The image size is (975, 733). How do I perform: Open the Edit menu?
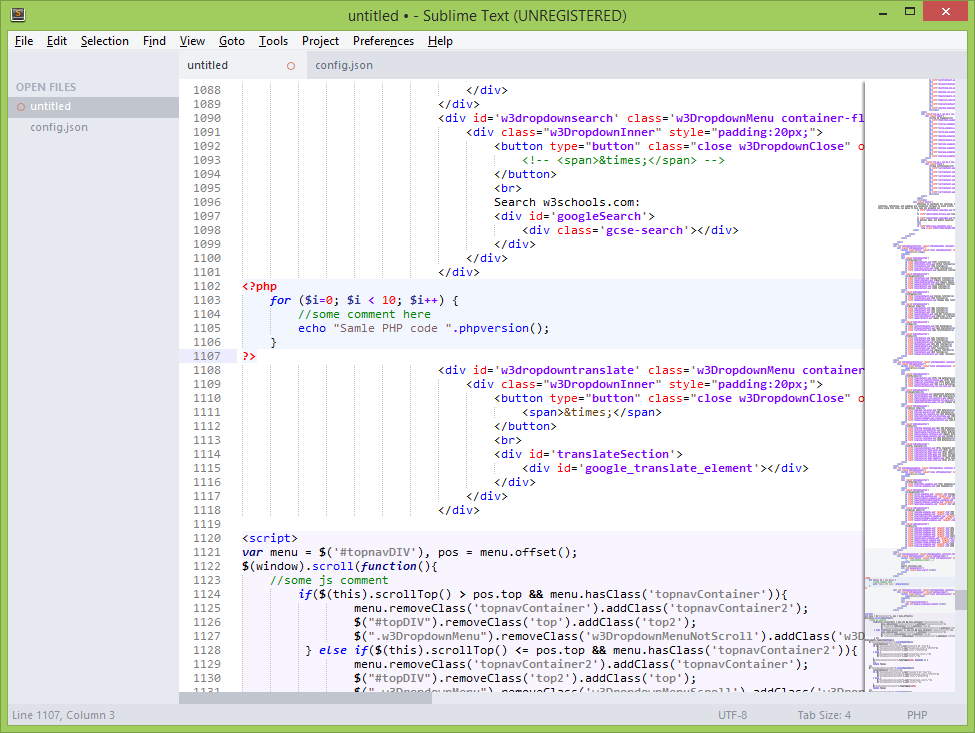[57, 41]
